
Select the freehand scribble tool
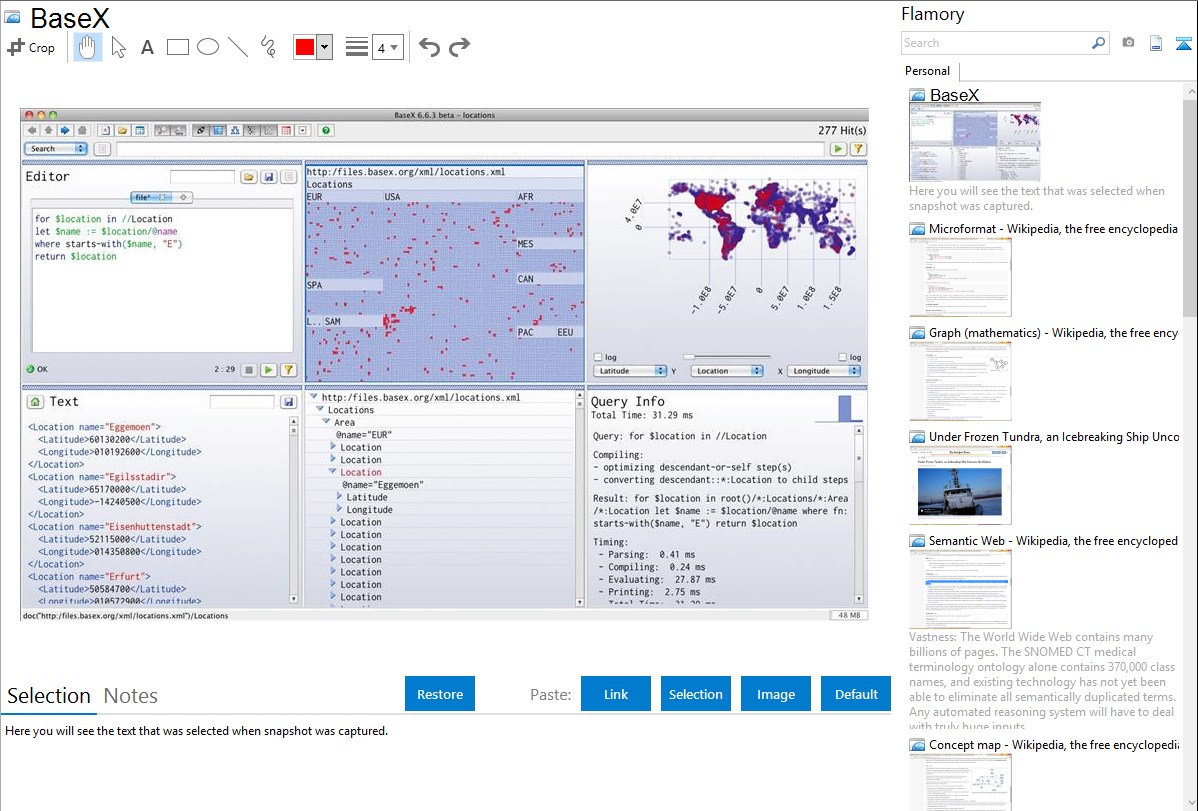(268, 47)
